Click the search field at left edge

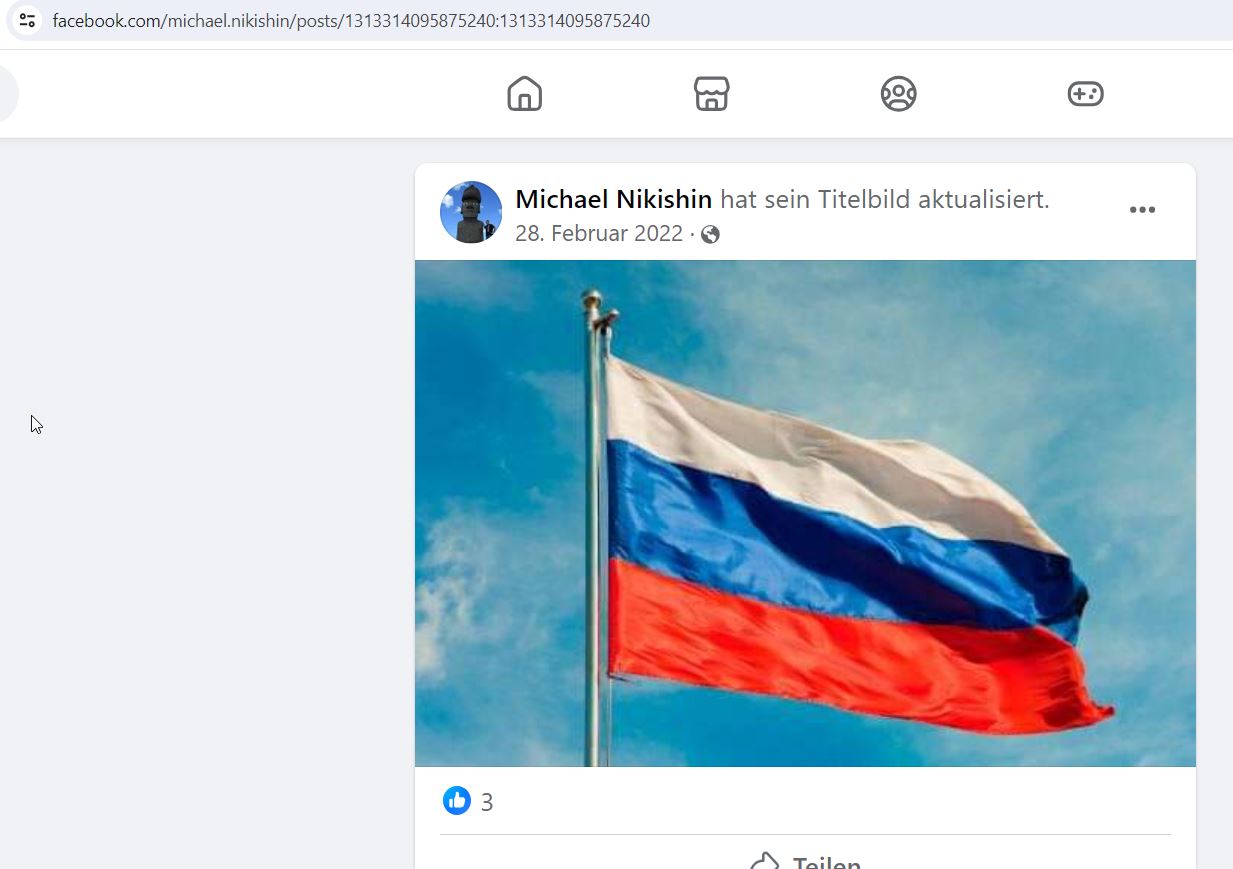tap(8, 94)
